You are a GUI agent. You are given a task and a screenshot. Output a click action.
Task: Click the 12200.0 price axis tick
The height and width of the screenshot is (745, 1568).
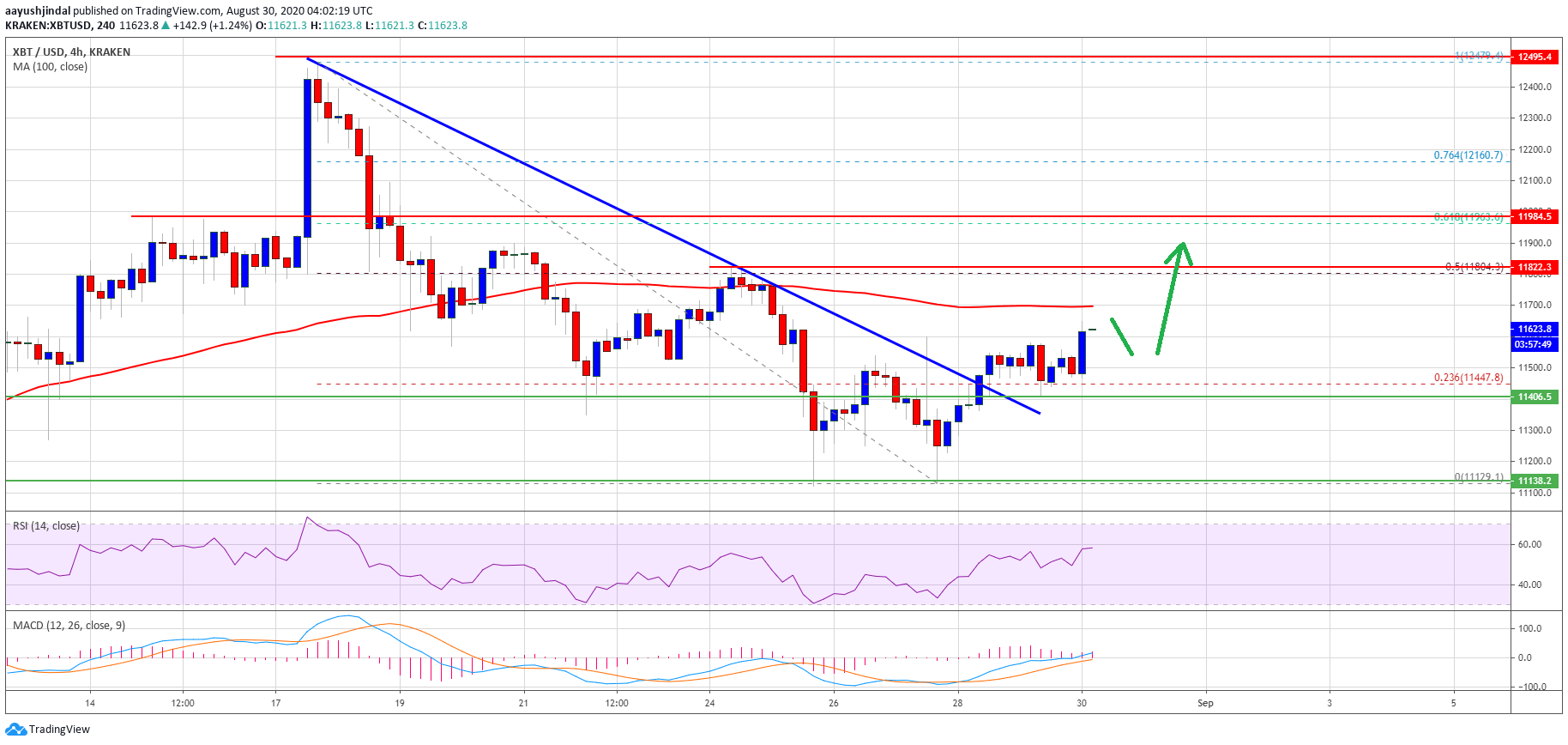pos(1535,149)
